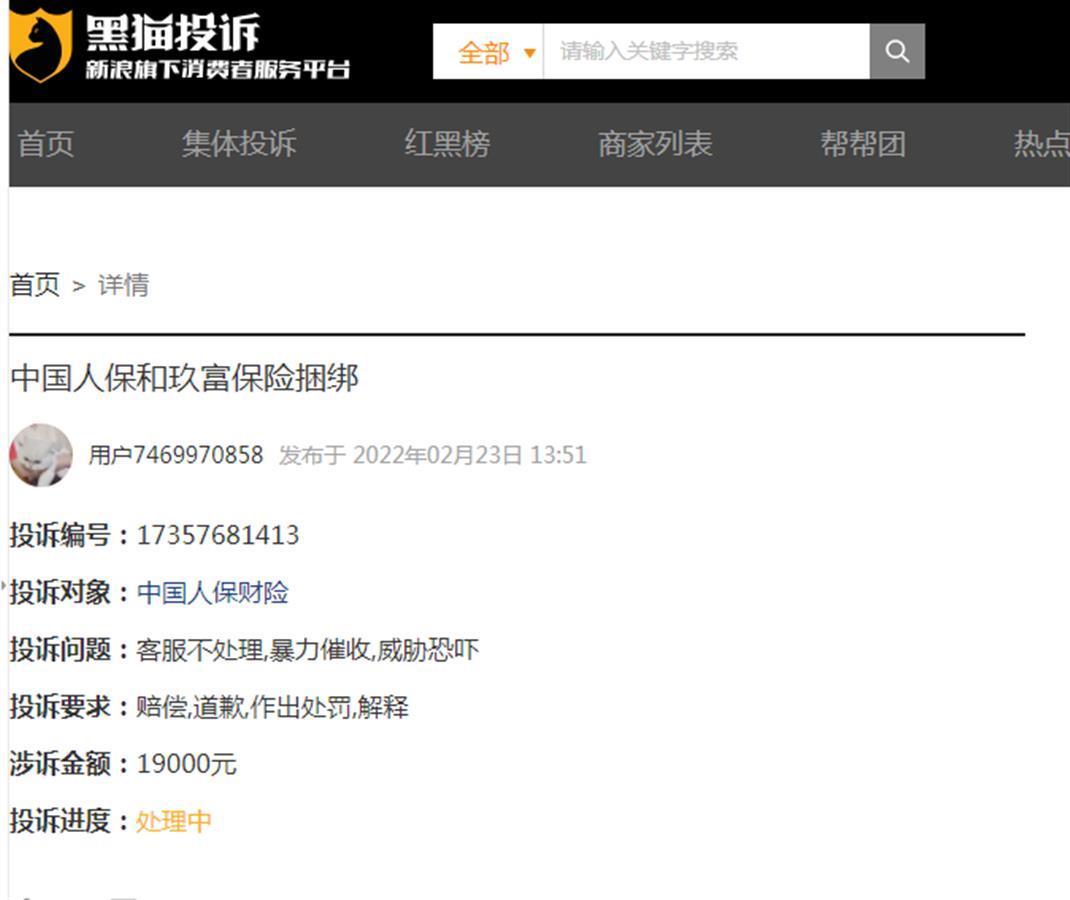1070x900 pixels.
Task: Click the issue text 客服不处理,暴力催收,威胁恐吓
Action: click(x=308, y=650)
